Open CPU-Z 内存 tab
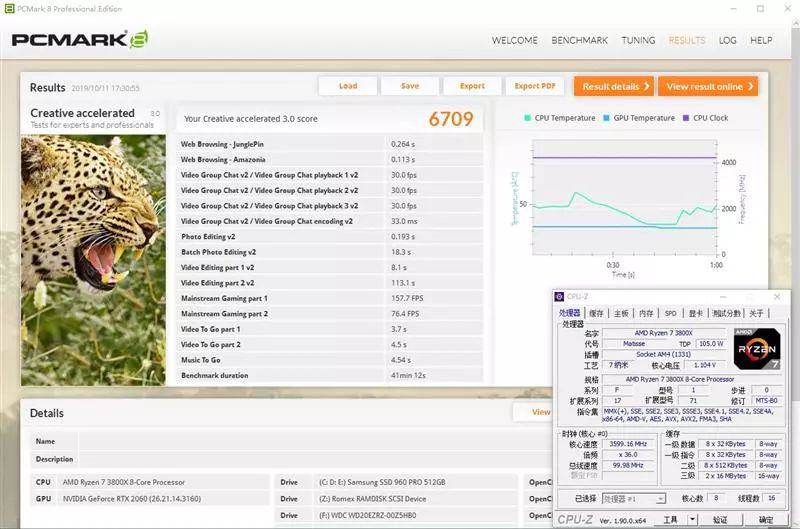This screenshot has width=800, height=529. 646,313
